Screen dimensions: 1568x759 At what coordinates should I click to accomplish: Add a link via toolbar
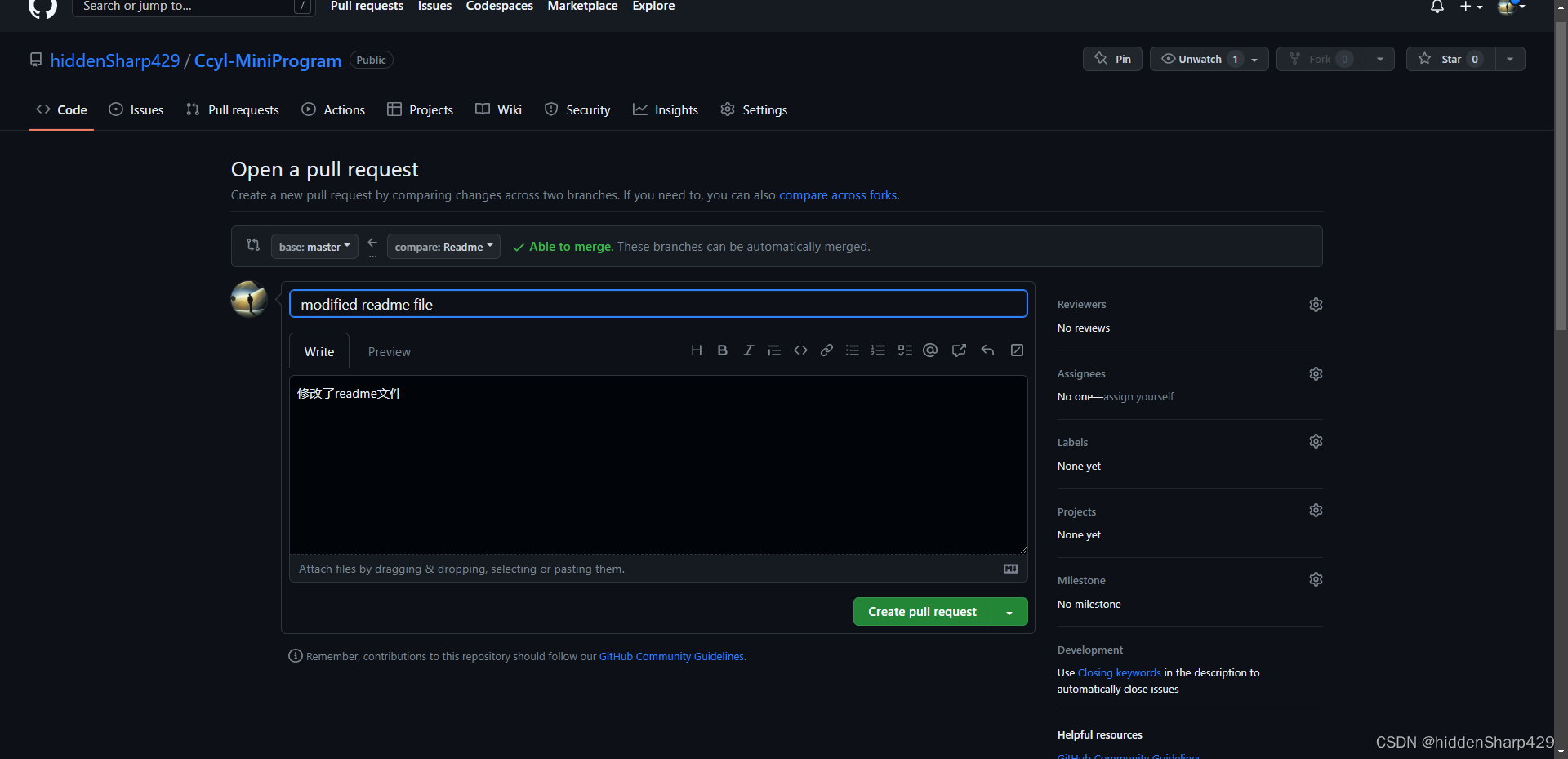pos(826,350)
